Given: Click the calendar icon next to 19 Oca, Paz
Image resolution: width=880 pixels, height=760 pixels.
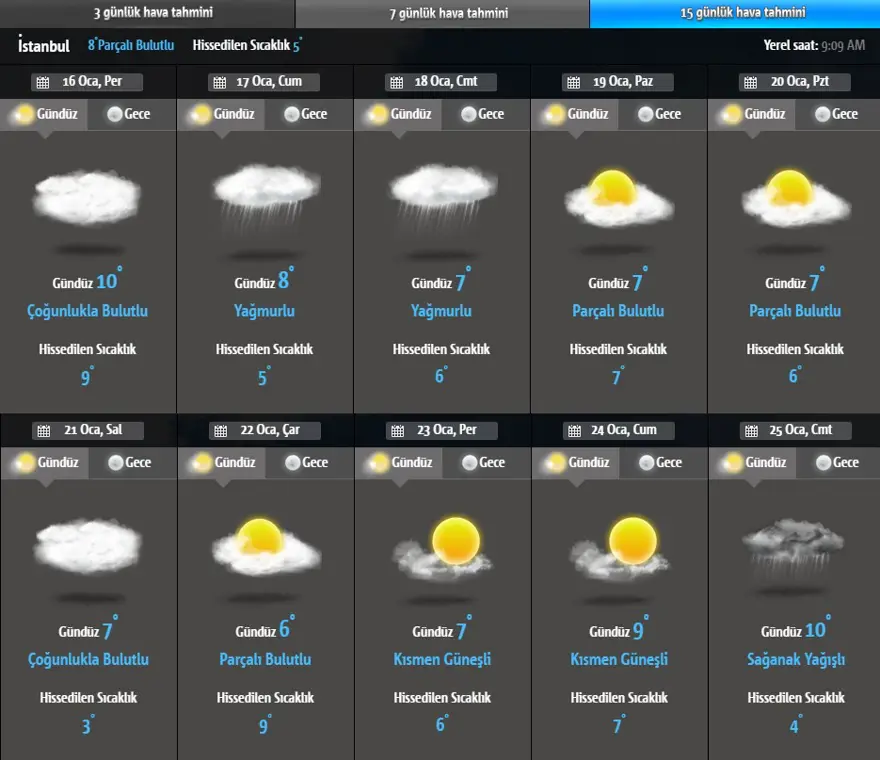Looking at the screenshot, I should click(x=573, y=82).
